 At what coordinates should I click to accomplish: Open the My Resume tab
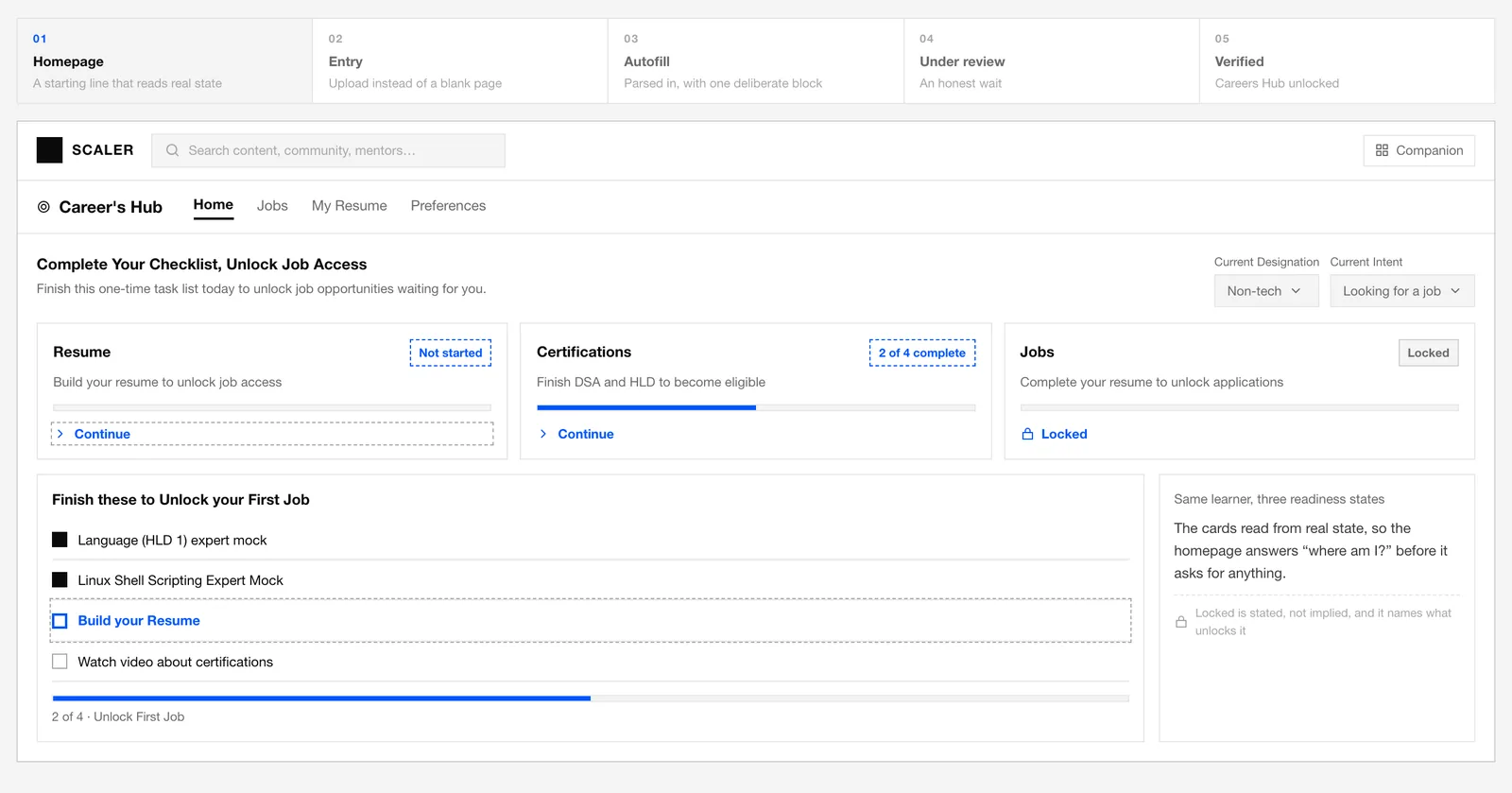click(350, 206)
